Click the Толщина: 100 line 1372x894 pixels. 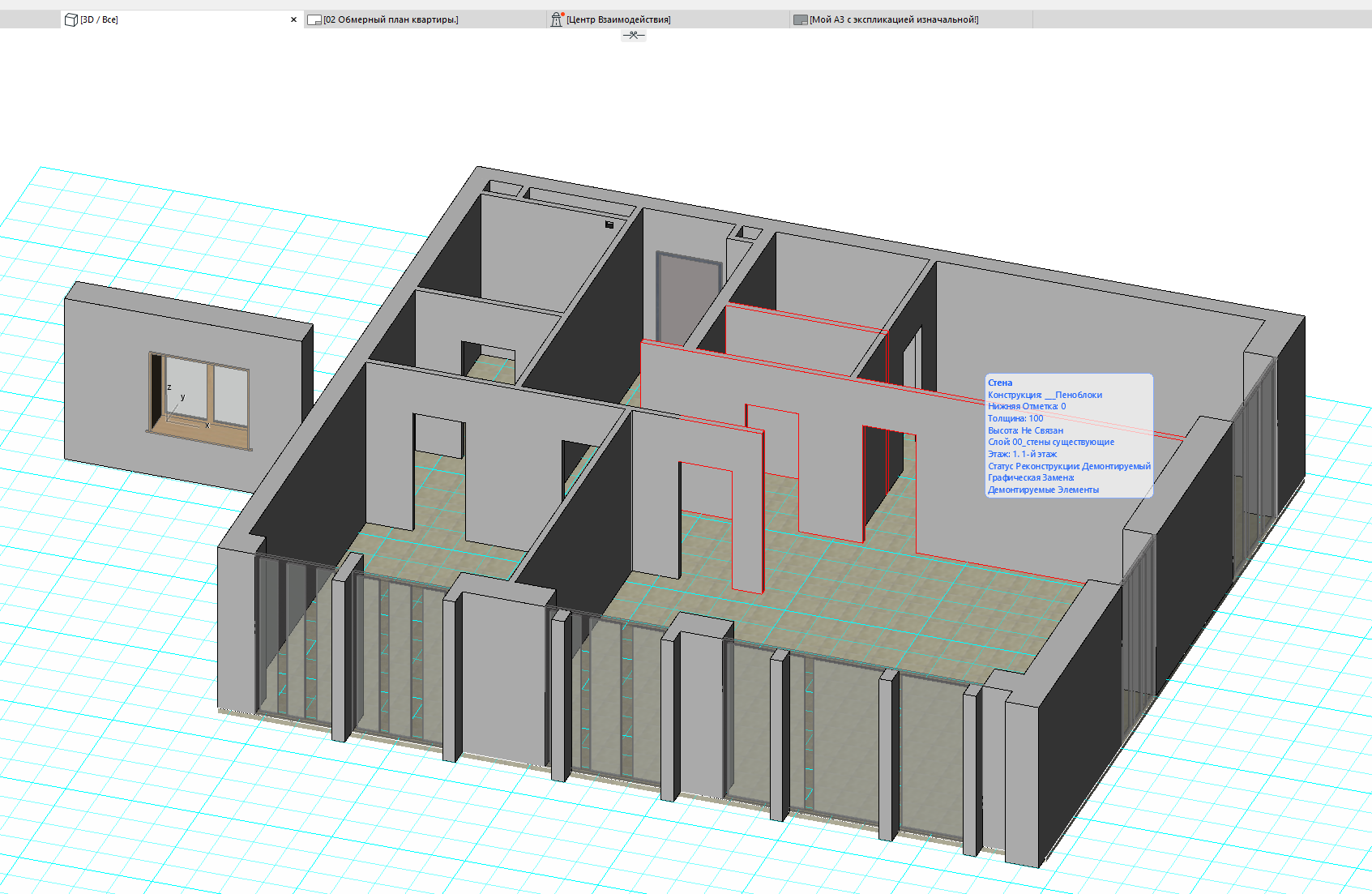pos(1015,418)
